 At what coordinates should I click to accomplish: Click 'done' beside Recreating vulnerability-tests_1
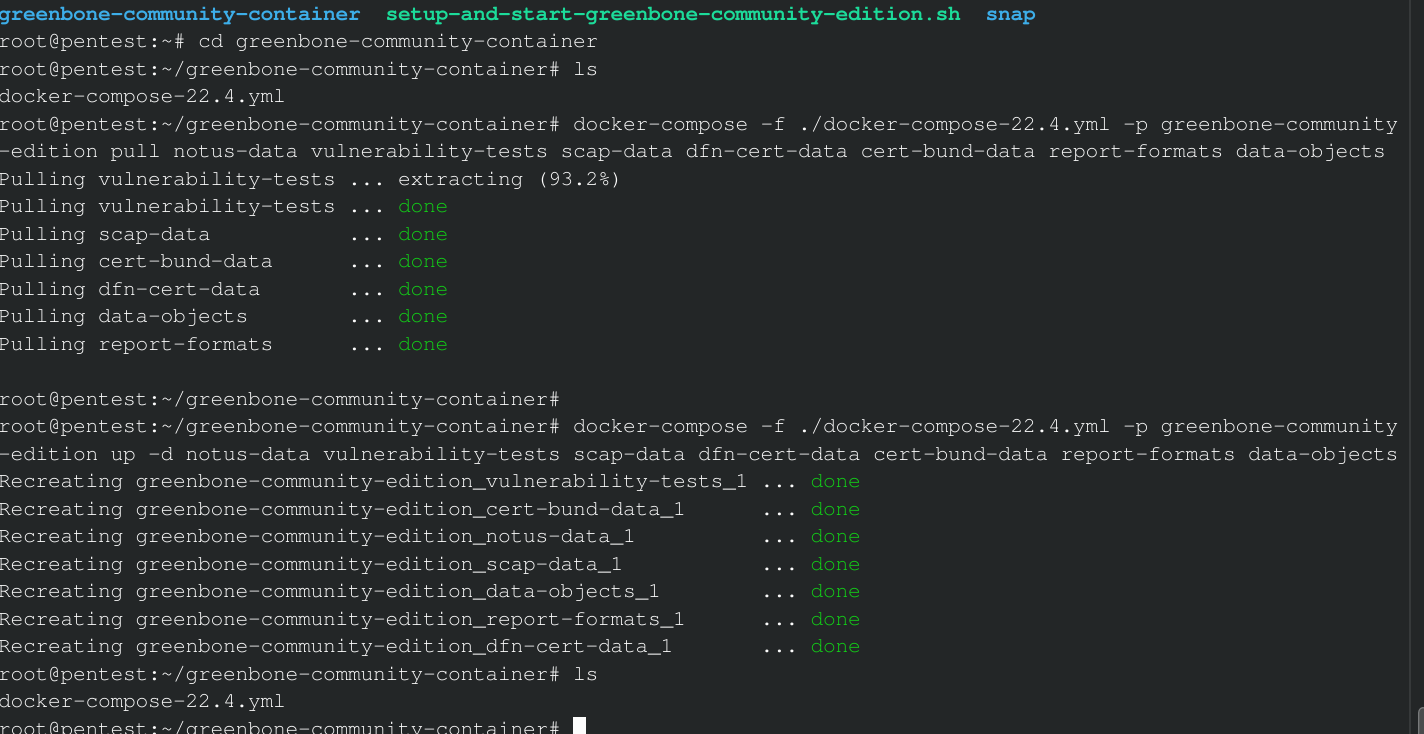835,481
